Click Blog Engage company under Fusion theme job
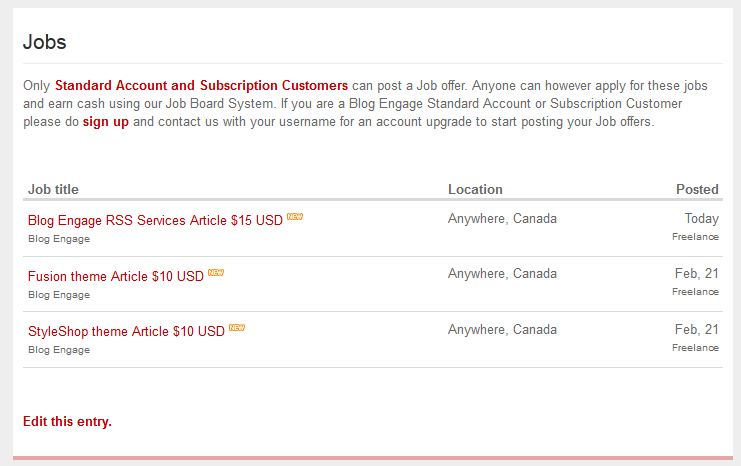 pos(59,295)
